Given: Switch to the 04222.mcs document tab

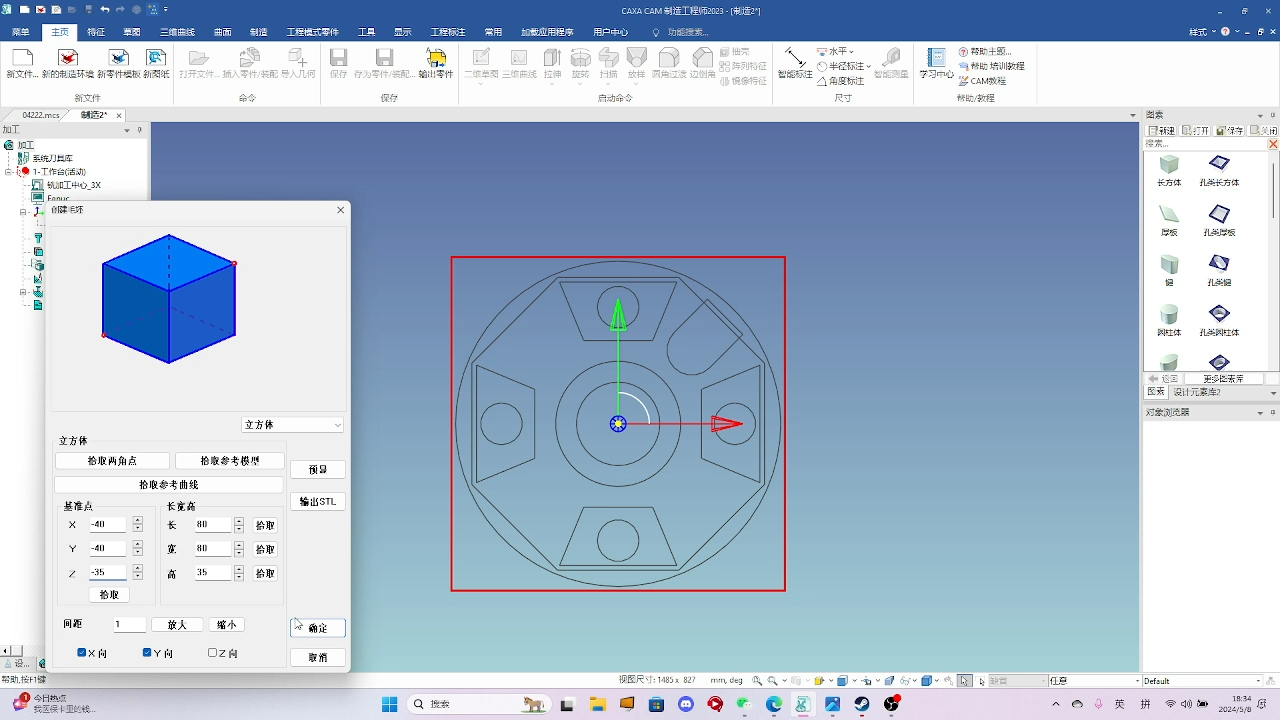Looking at the screenshot, I should (x=41, y=115).
